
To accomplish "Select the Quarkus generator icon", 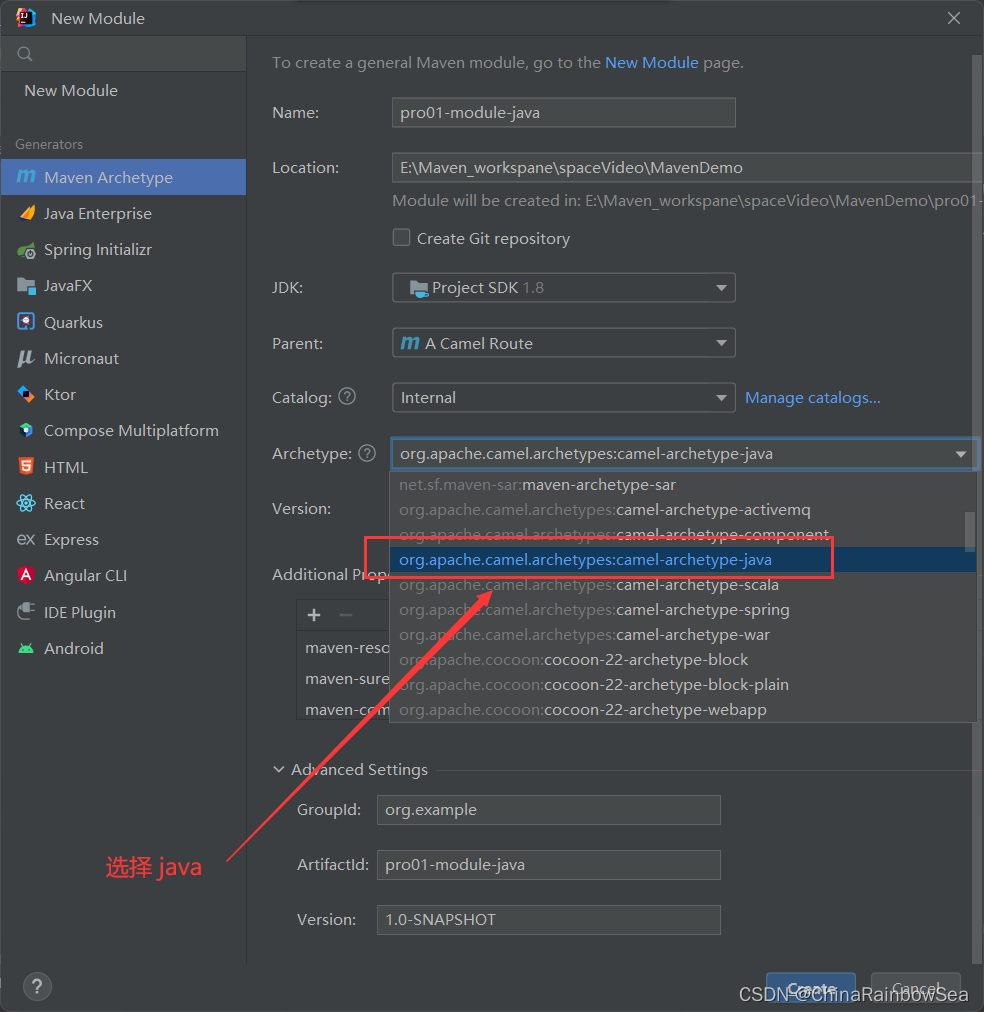I will tap(26, 321).
